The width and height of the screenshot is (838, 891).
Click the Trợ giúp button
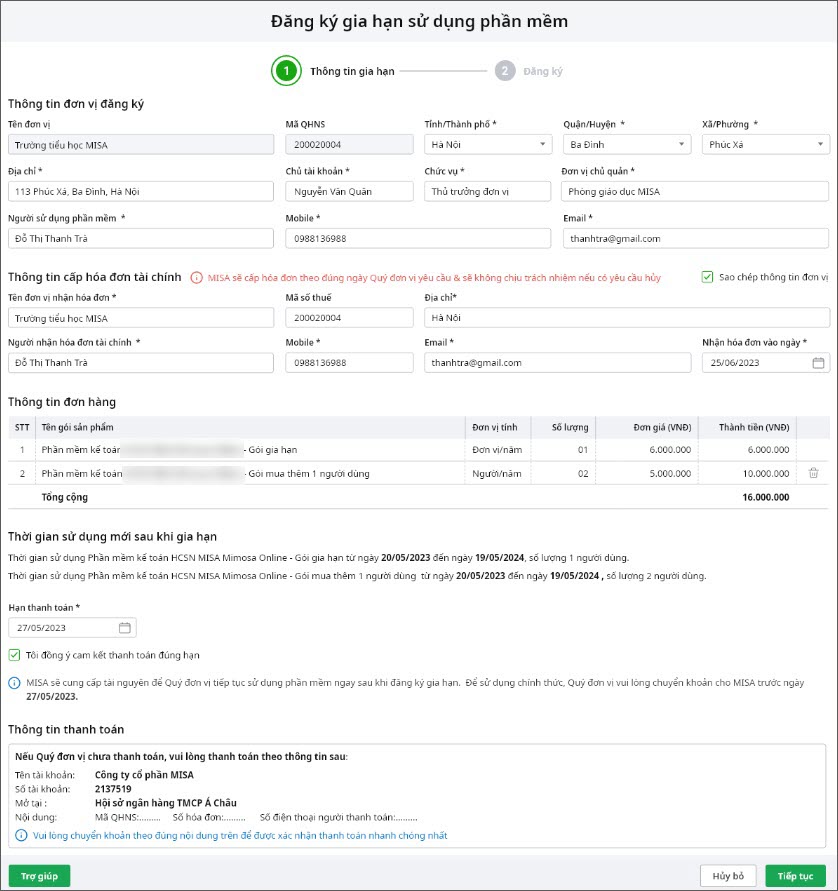39,876
